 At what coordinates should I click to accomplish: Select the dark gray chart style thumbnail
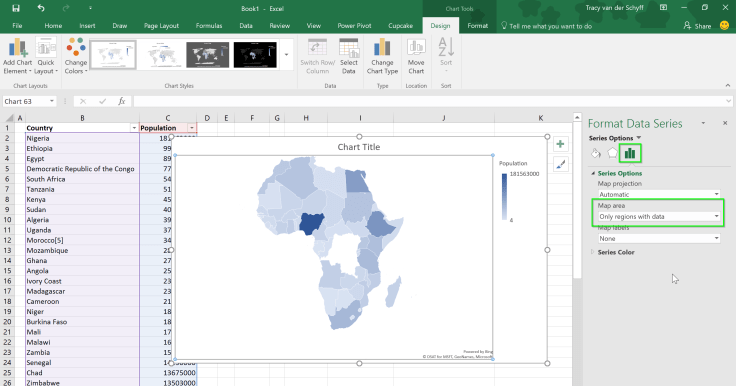207,54
